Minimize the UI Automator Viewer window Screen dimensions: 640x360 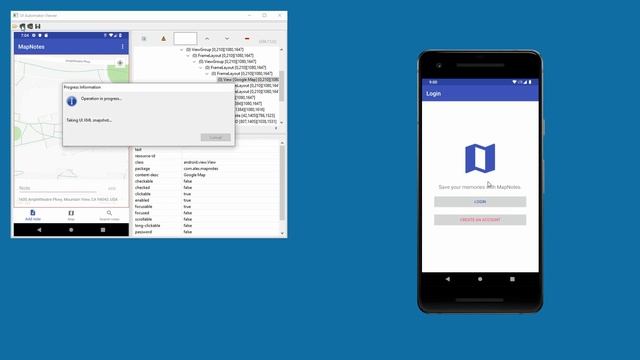tap(249, 16)
